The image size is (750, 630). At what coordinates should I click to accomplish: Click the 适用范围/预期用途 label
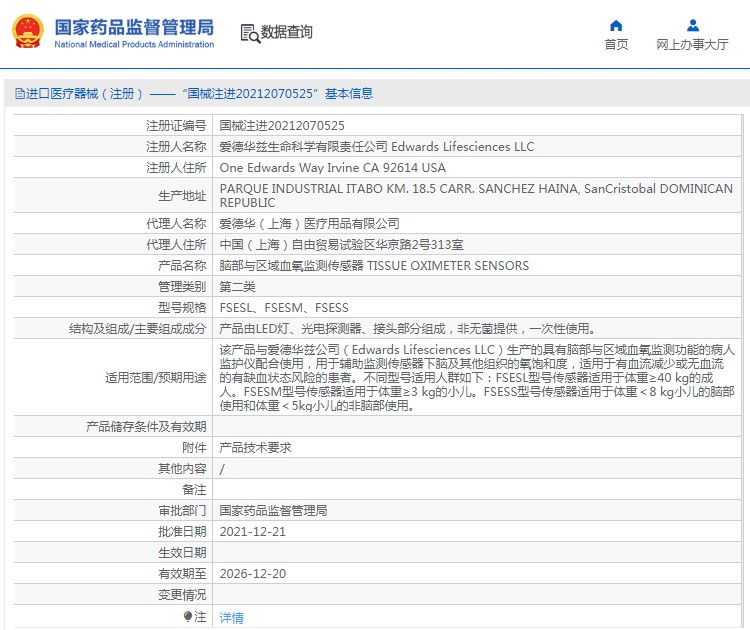[155, 377]
